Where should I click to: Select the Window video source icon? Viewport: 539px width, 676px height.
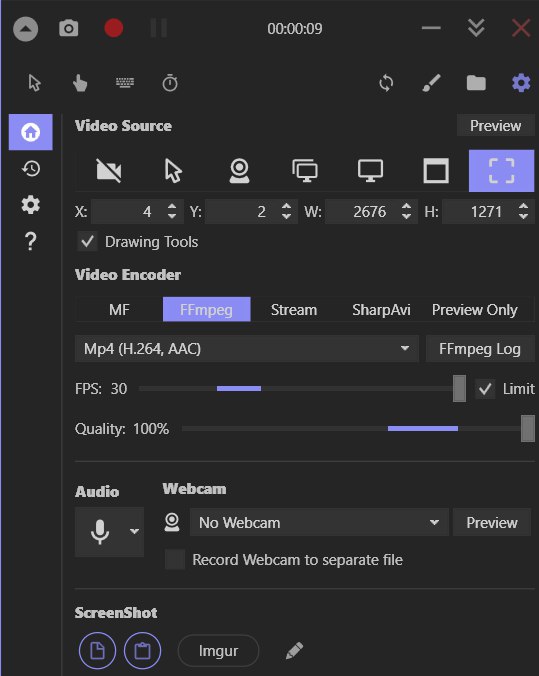(436, 171)
